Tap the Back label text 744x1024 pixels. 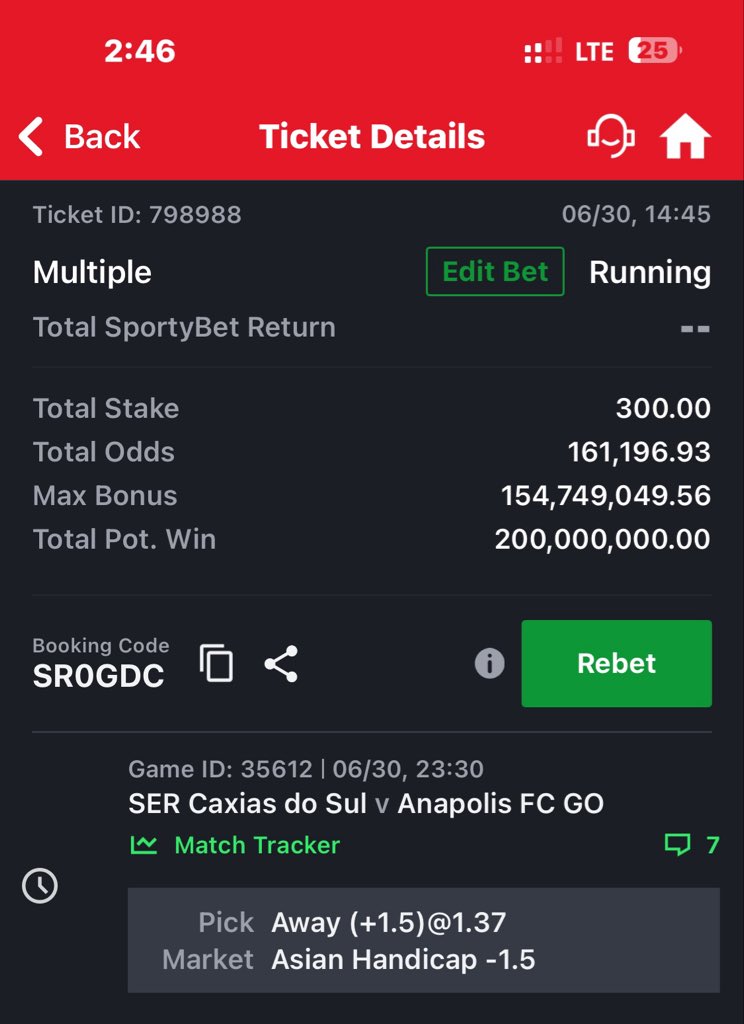(x=102, y=137)
